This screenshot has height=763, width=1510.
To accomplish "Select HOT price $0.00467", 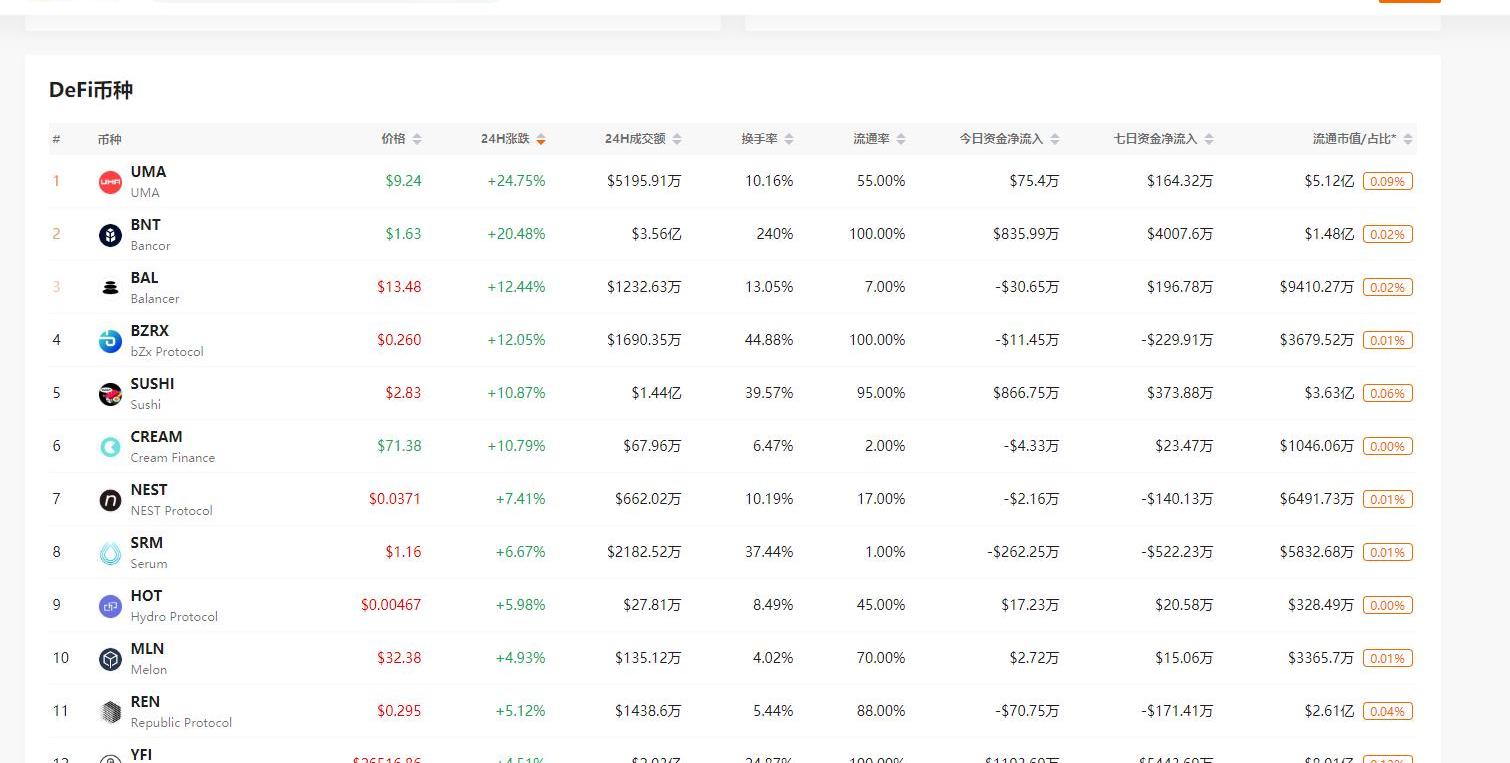I will [391, 605].
